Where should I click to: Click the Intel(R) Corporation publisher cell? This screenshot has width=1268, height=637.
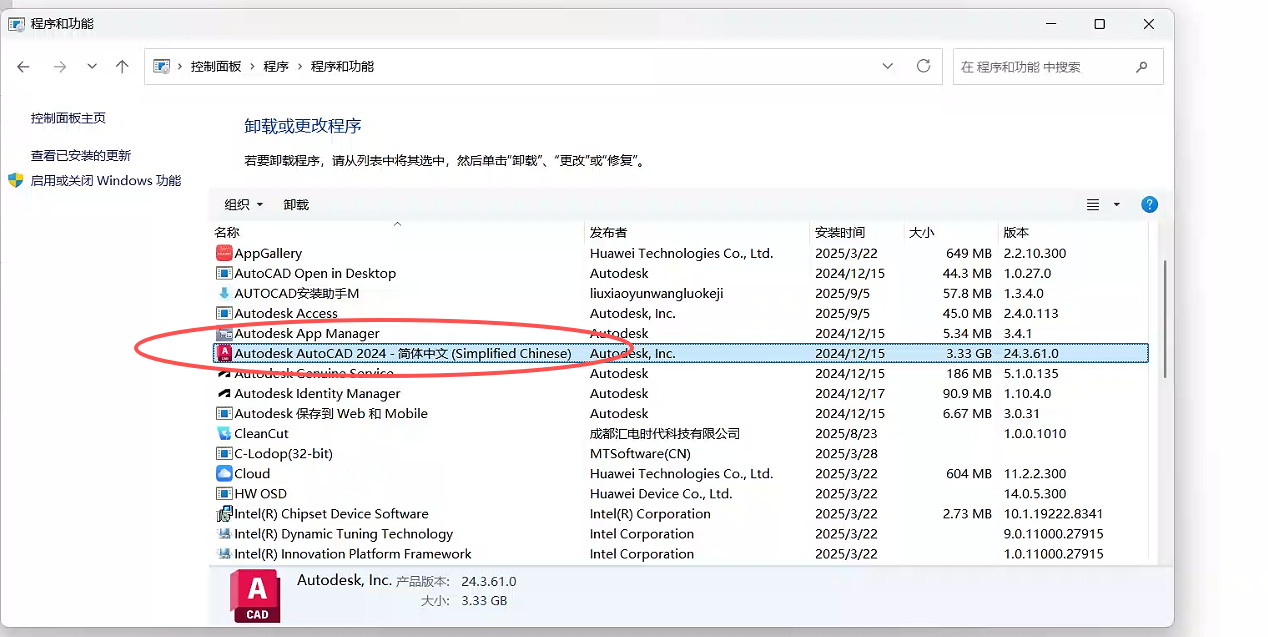[x=650, y=513]
